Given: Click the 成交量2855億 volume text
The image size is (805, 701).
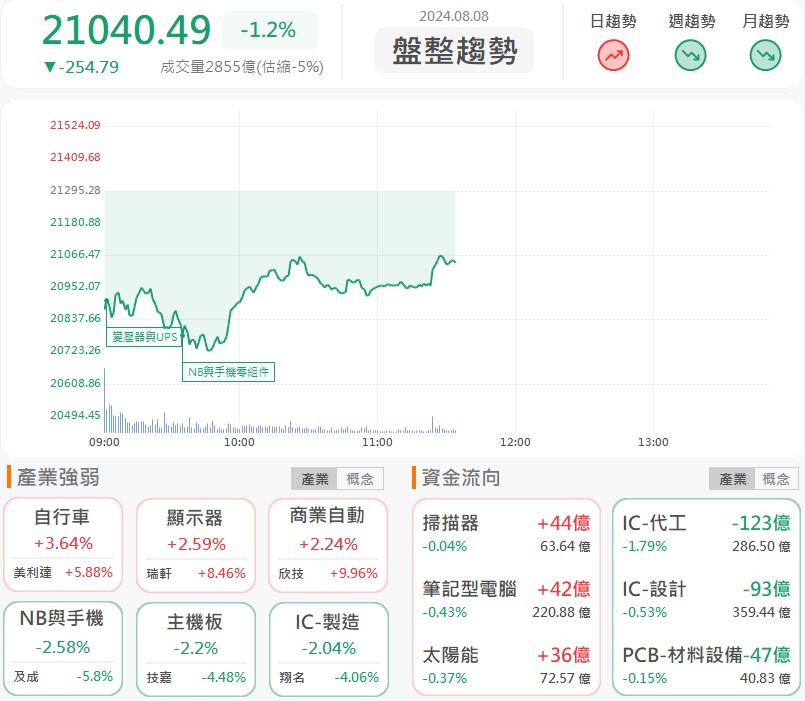Looking at the screenshot, I should [241, 67].
